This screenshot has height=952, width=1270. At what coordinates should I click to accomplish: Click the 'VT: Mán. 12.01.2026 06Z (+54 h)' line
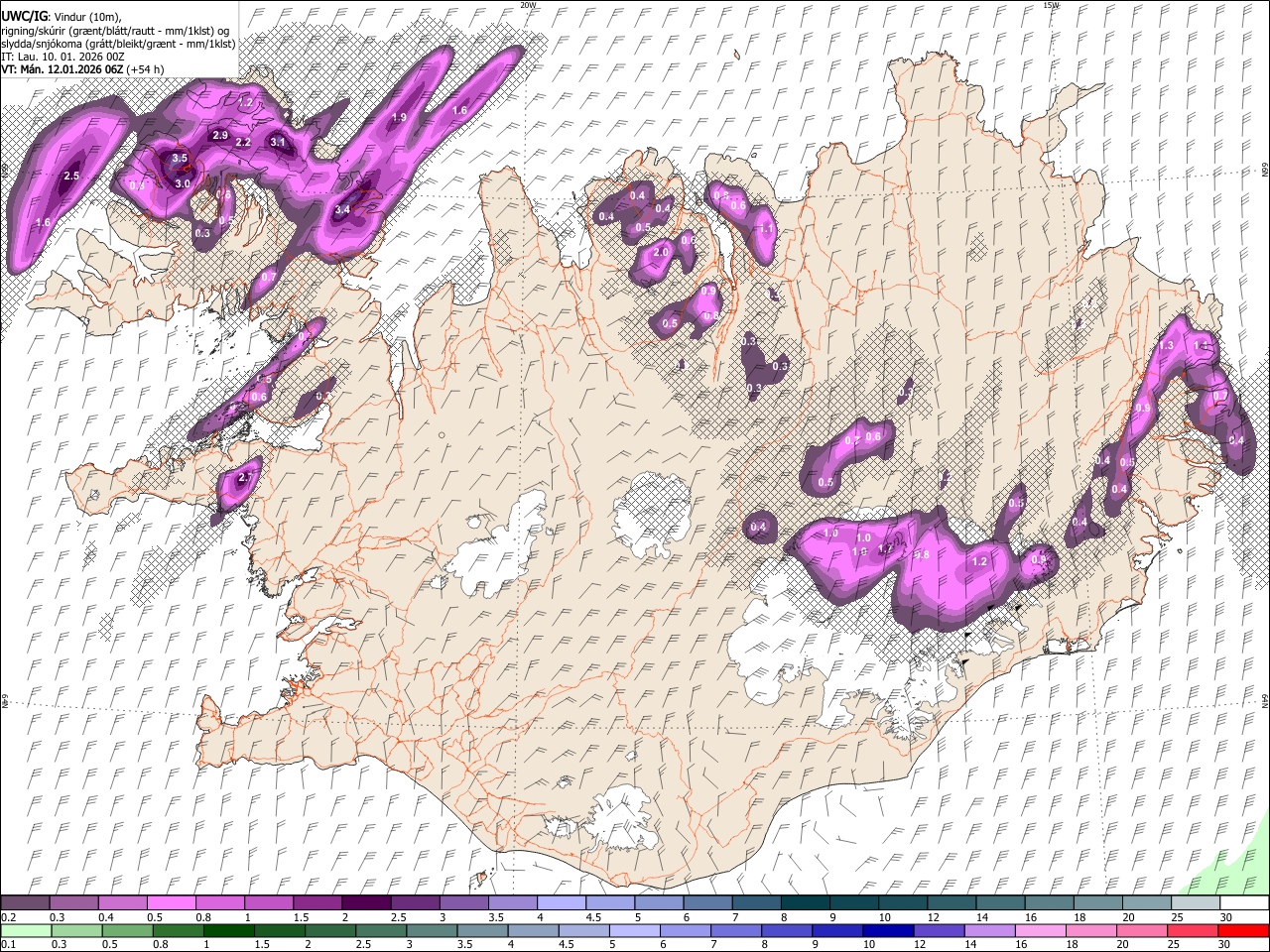(x=83, y=69)
